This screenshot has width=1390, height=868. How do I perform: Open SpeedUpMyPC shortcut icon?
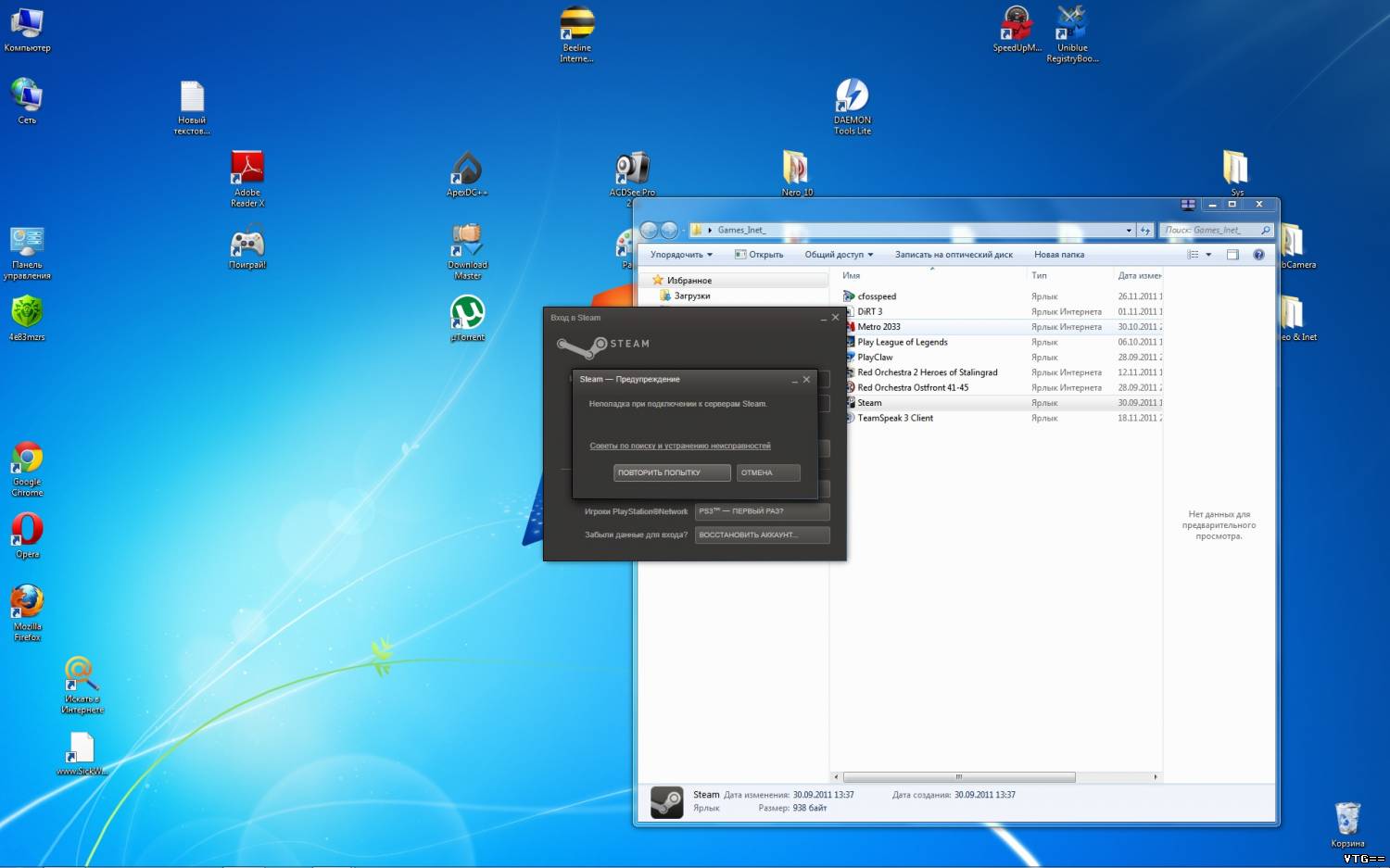pos(1017,29)
